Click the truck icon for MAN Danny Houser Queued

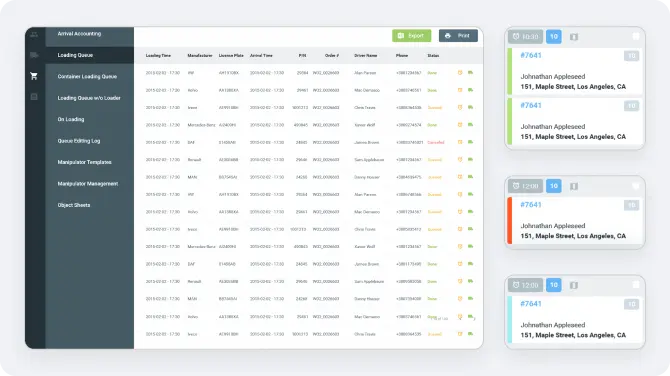470,176
